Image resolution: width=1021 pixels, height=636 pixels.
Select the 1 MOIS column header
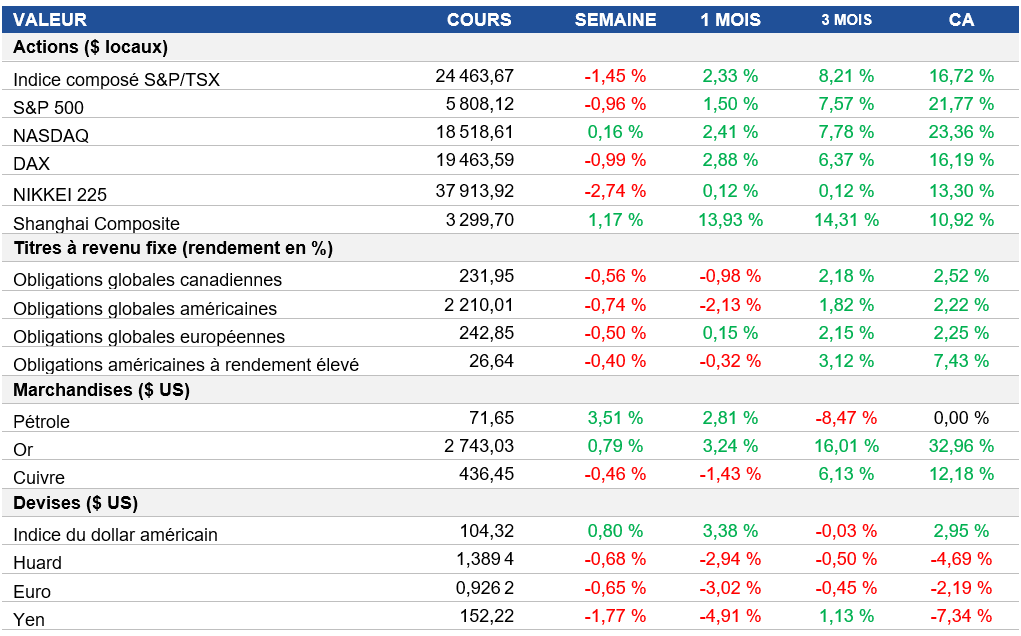[x=730, y=20]
